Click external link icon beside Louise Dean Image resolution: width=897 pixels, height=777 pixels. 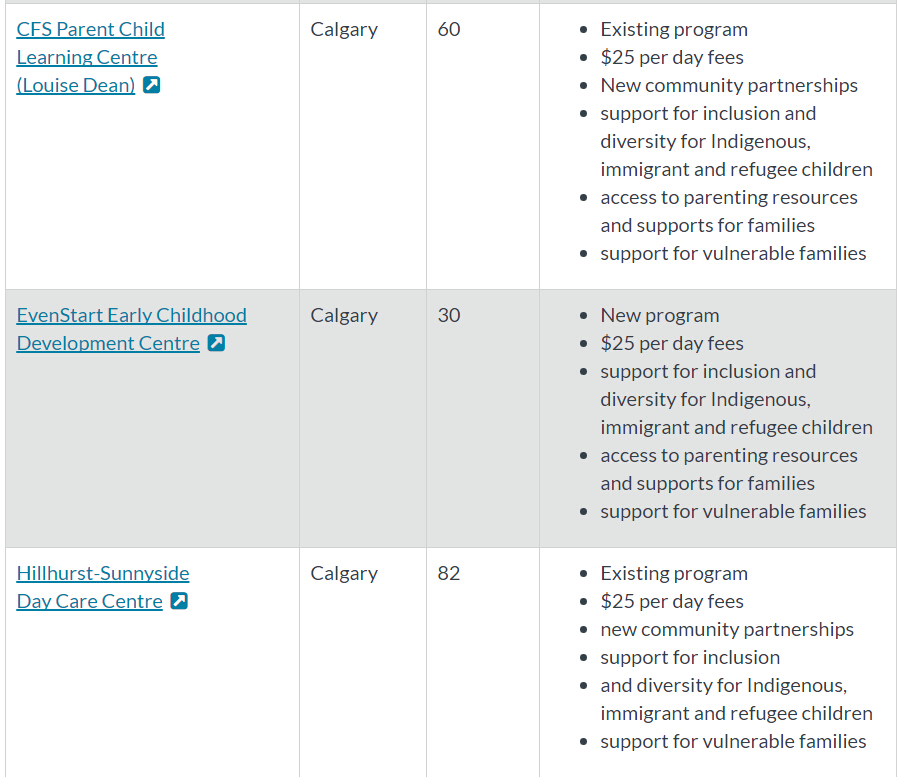point(152,85)
